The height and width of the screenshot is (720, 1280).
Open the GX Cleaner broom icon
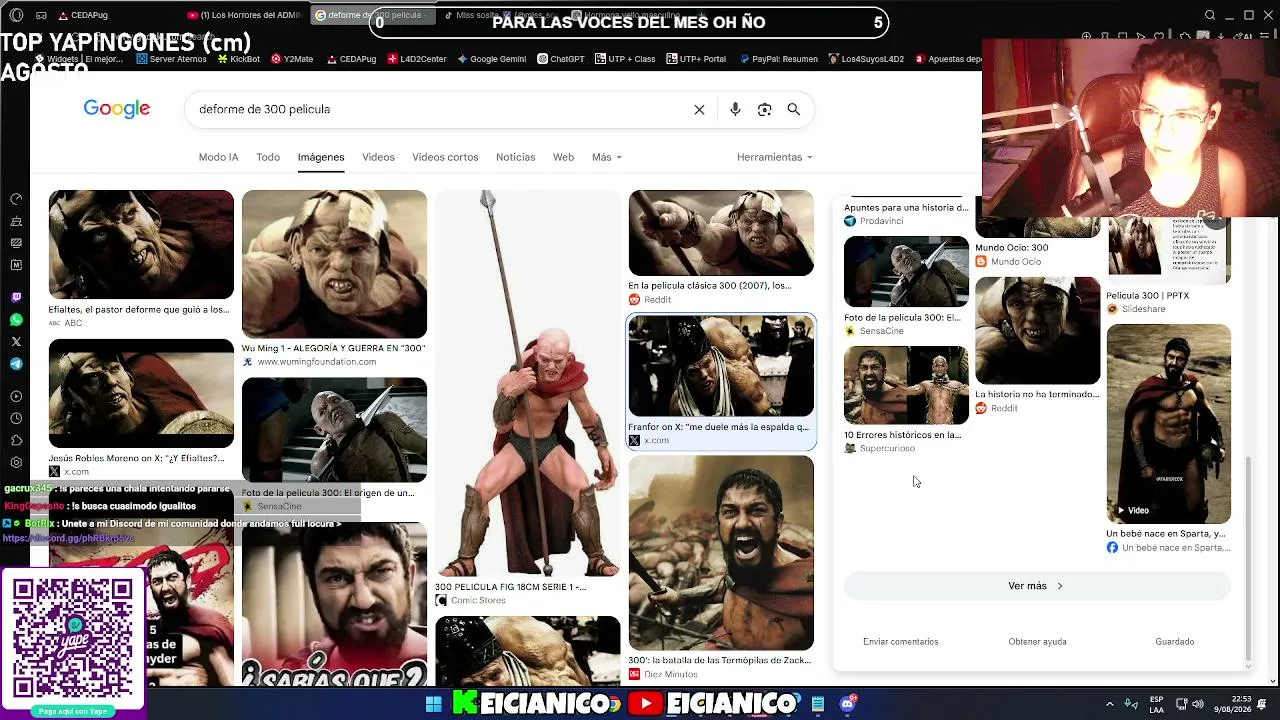point(16,221)
